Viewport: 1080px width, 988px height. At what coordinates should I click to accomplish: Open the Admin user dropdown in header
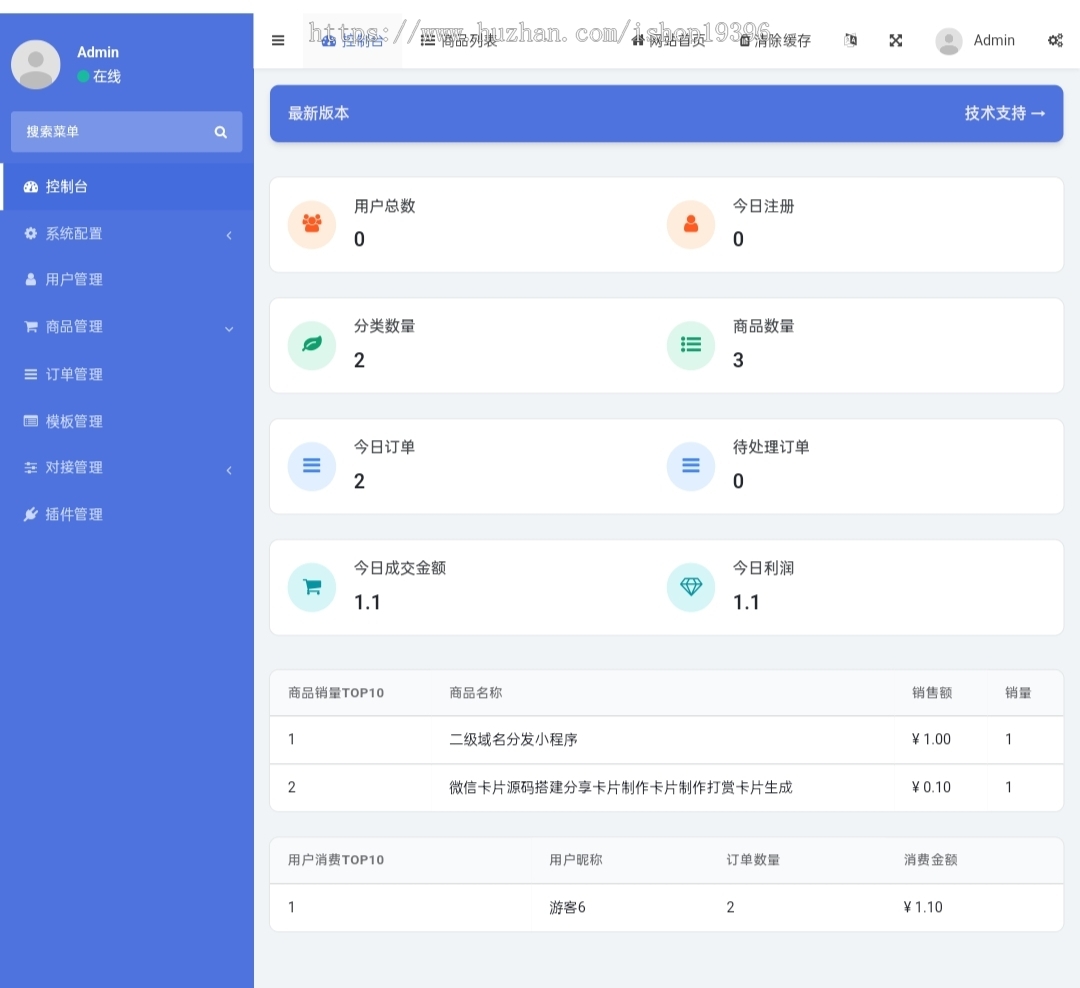(975, 41)
